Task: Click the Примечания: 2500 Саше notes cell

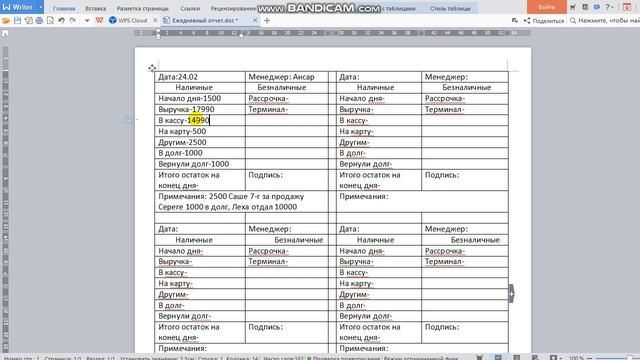Action: tap(242, 202)
